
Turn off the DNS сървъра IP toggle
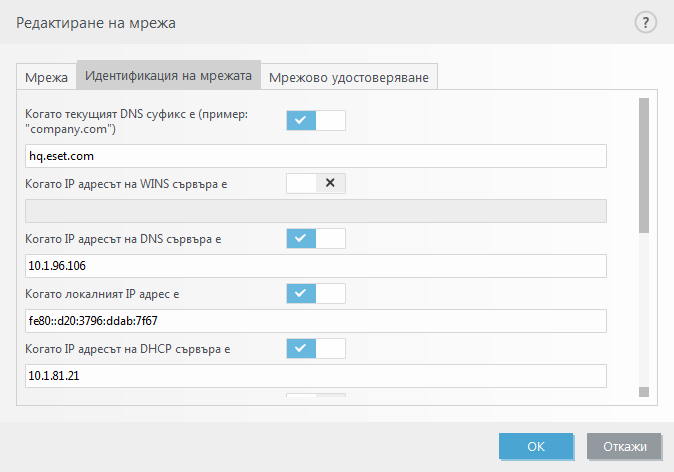click(x=316, y=238)
